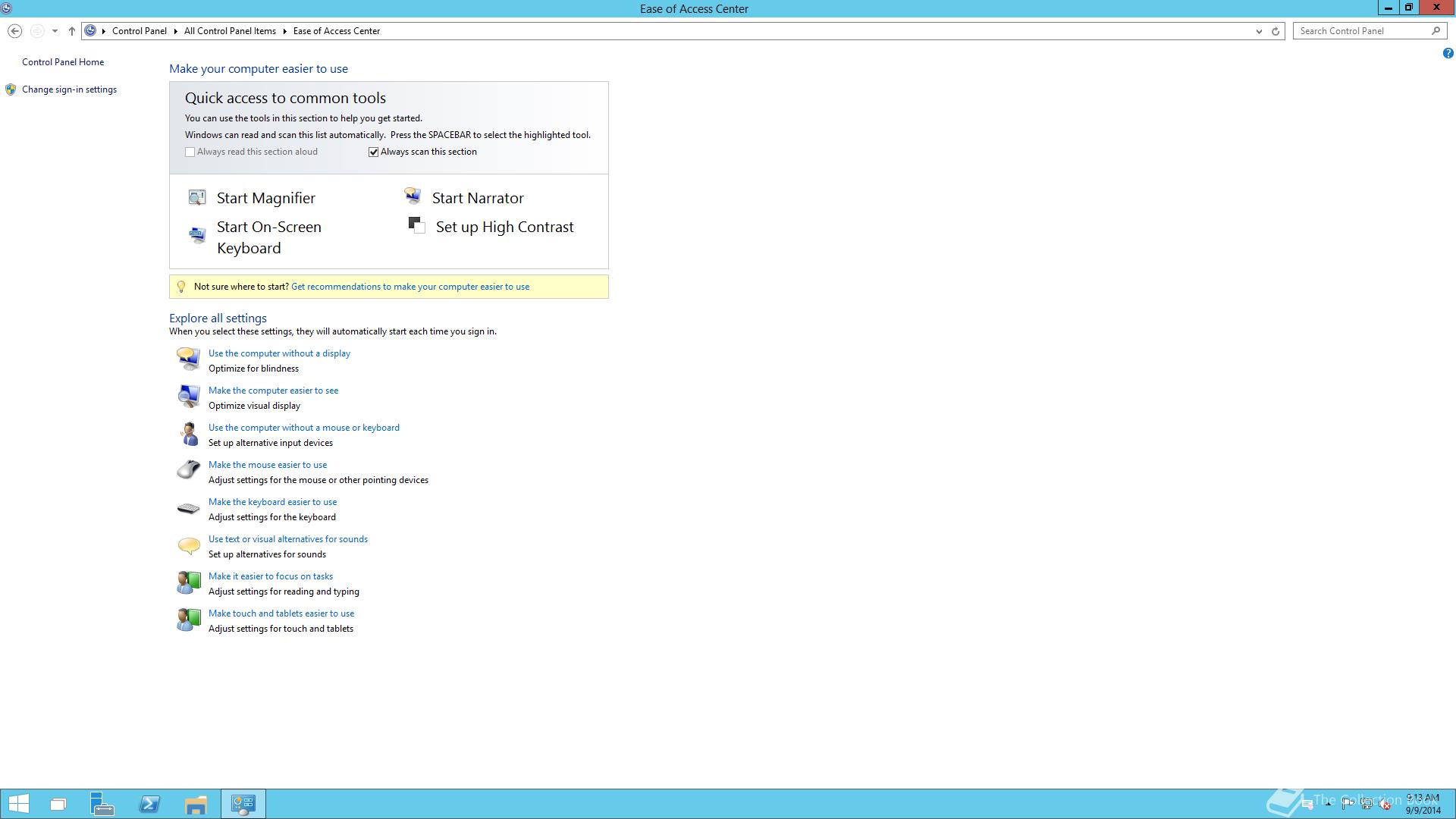Open the help question mark icon
This screenshot has height=819, width=1456.
point(1448,53)
